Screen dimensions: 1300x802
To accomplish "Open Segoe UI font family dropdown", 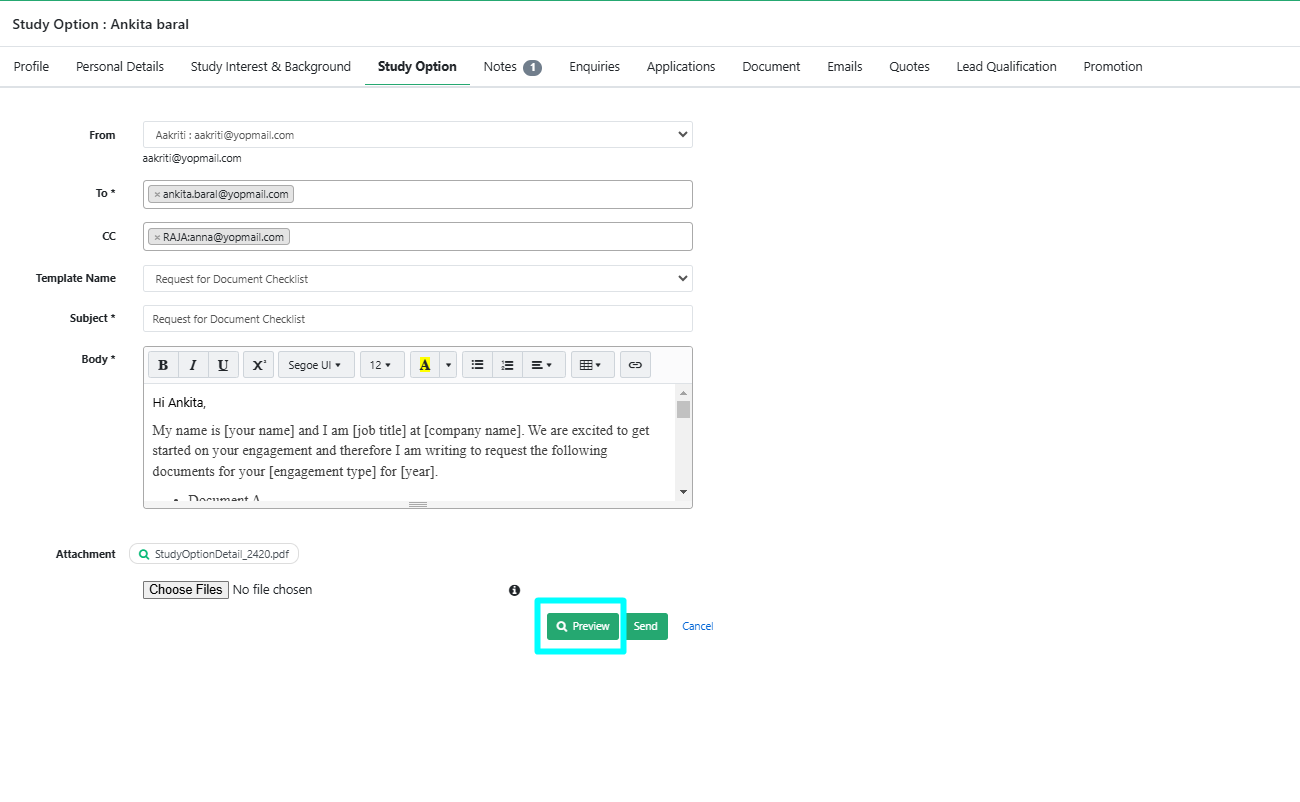I will coord(316,365).
